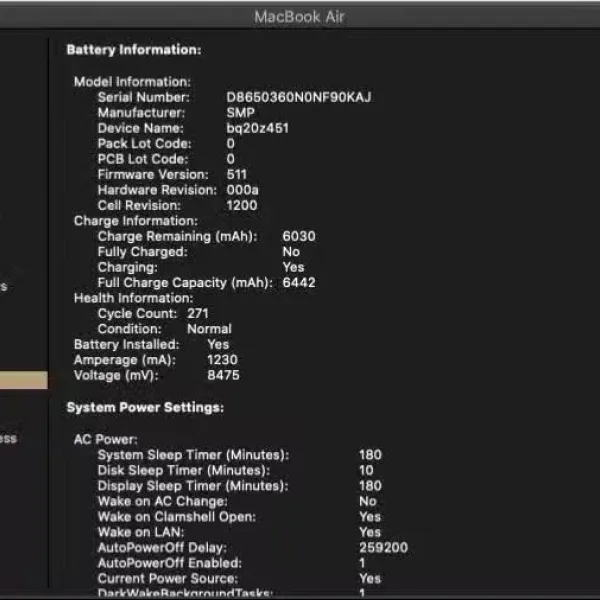Select the highlighted row in the sidebar
600x600 pixels.
(x=24, y=380)
